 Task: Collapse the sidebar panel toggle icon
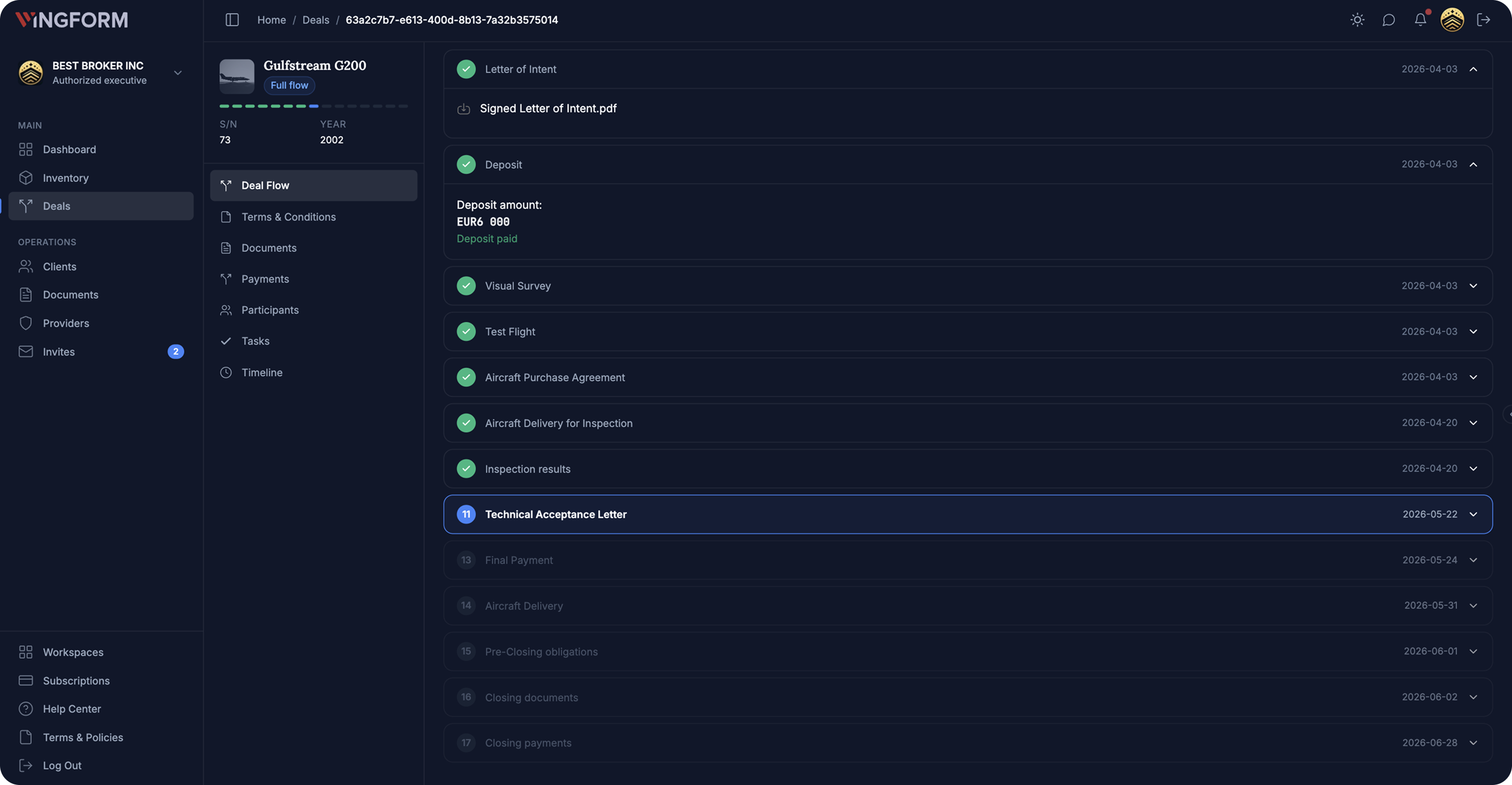coord(231,19)
